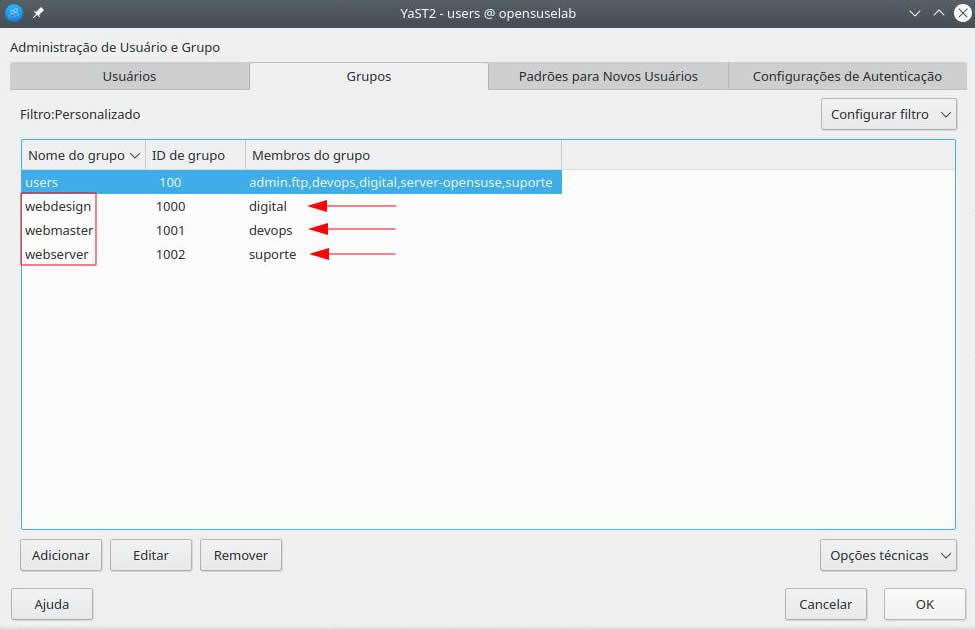
Task: Click the YaST application icon in title bar
Action: (x=14, y=13)
